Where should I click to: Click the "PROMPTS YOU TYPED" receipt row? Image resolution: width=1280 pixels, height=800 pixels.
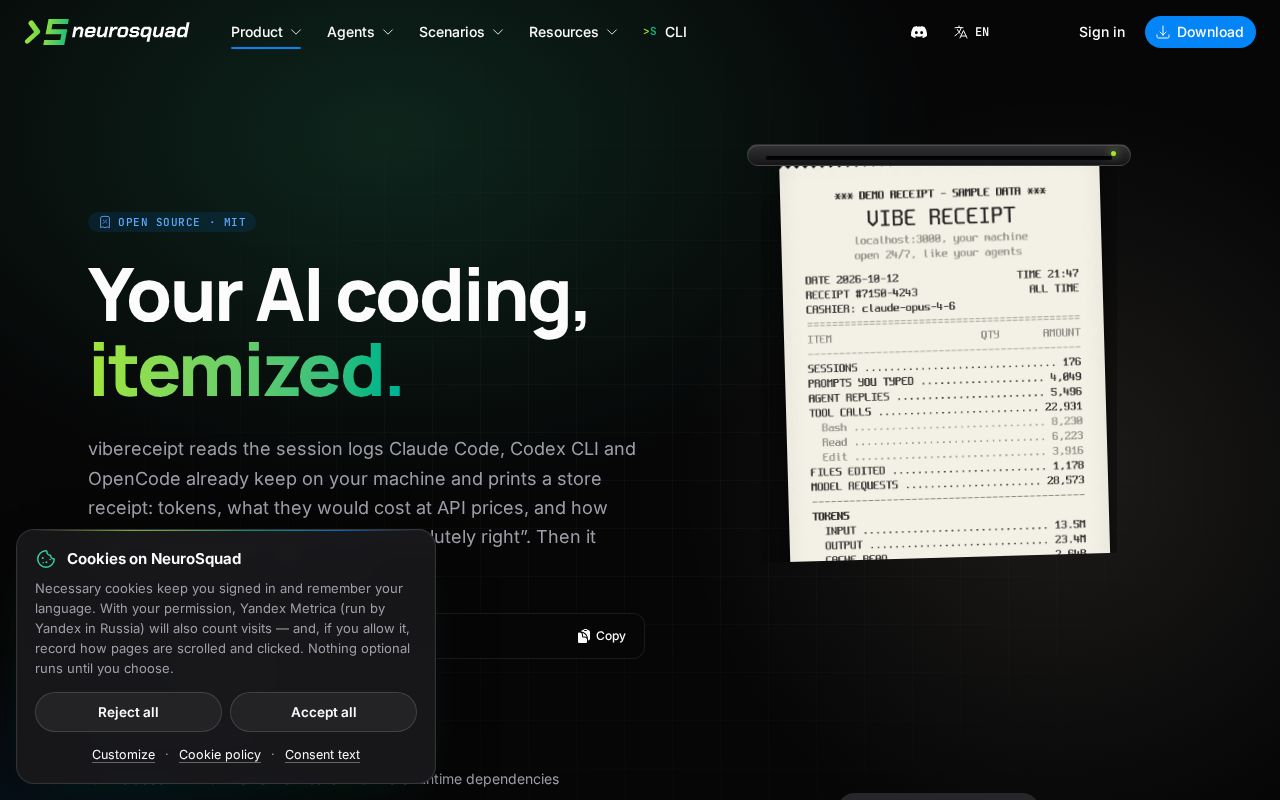(944, 380)
